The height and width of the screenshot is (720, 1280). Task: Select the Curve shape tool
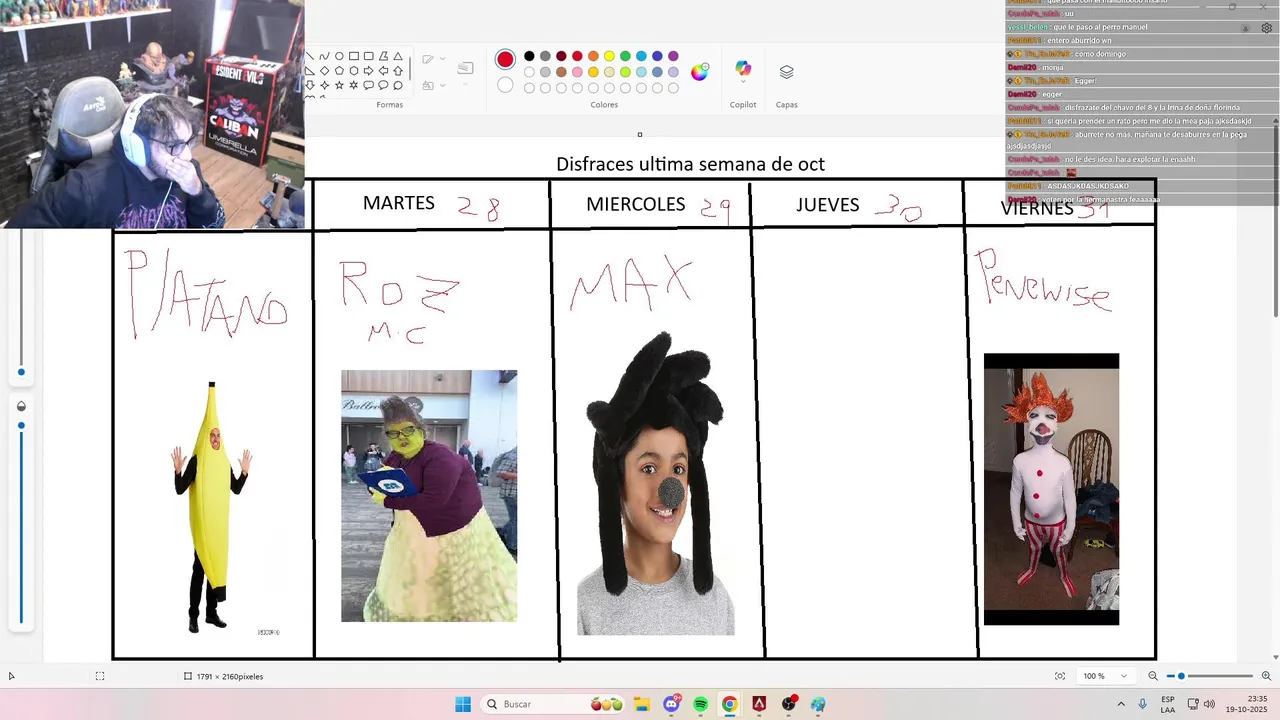(x=324, y=56)
